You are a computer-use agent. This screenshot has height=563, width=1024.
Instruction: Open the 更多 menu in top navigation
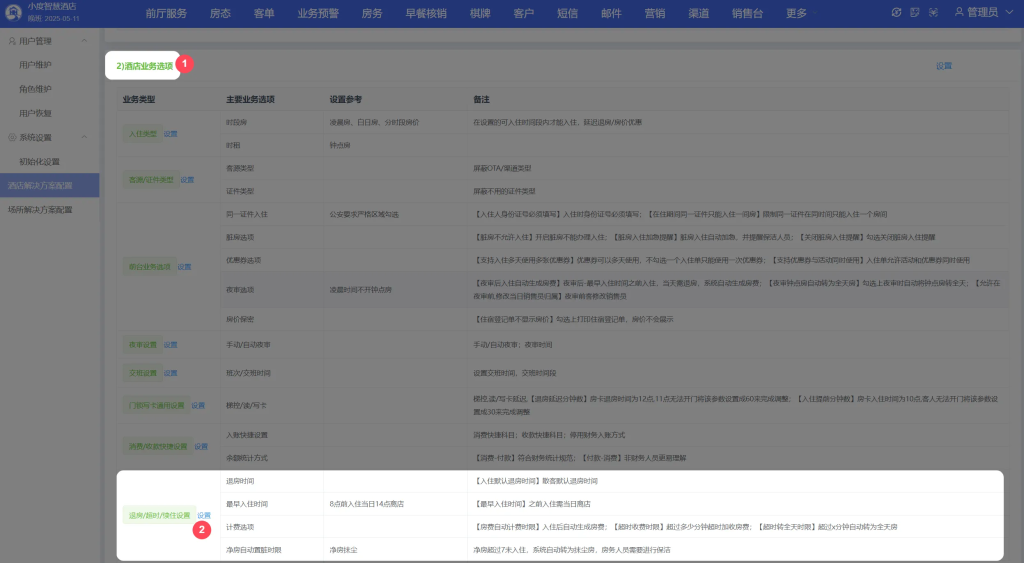tap(797, 13)
